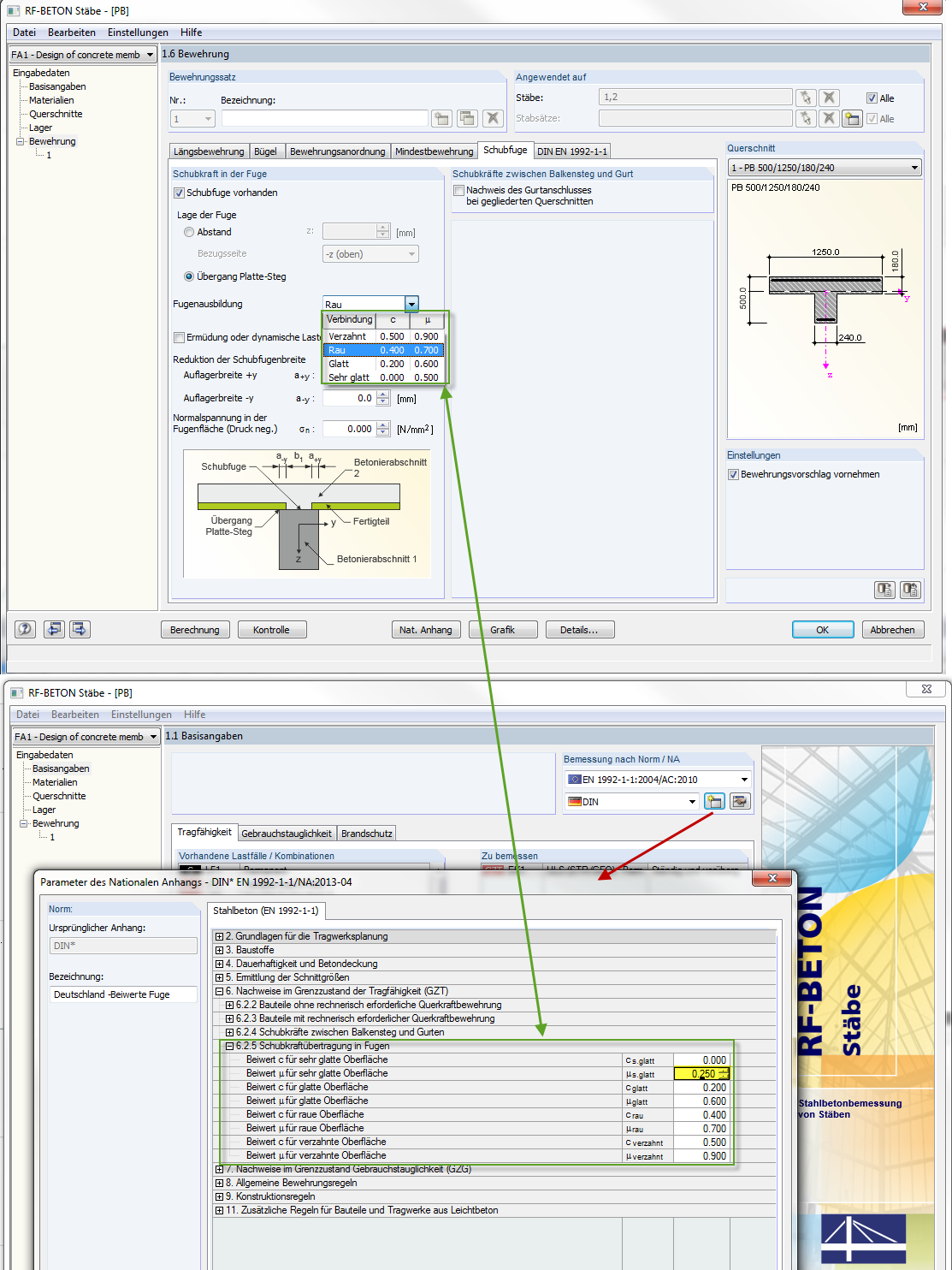
Task: Click the right export icon below Einstellungen
Action: pos(910,590)
